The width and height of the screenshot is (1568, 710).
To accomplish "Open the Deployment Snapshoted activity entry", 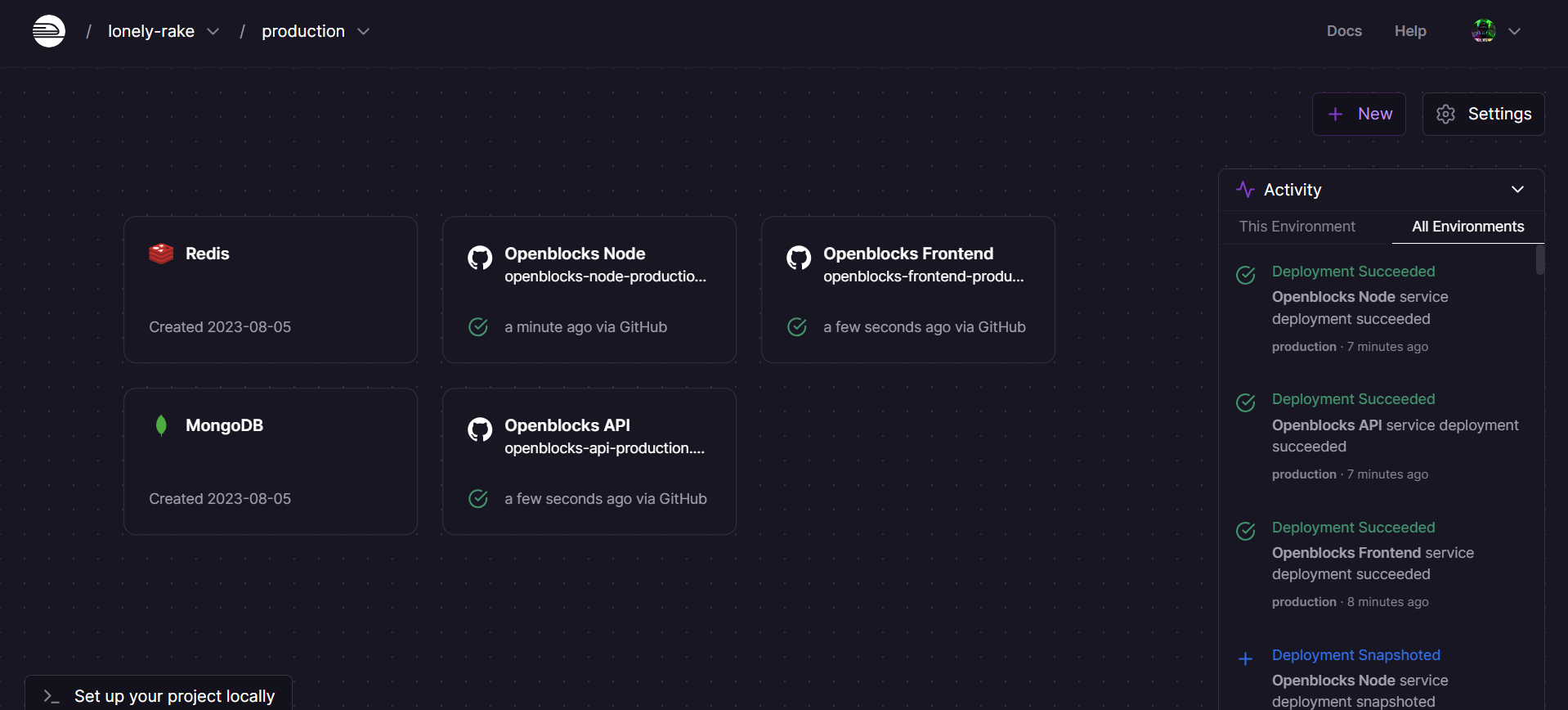I will [x=1355, y=655].
